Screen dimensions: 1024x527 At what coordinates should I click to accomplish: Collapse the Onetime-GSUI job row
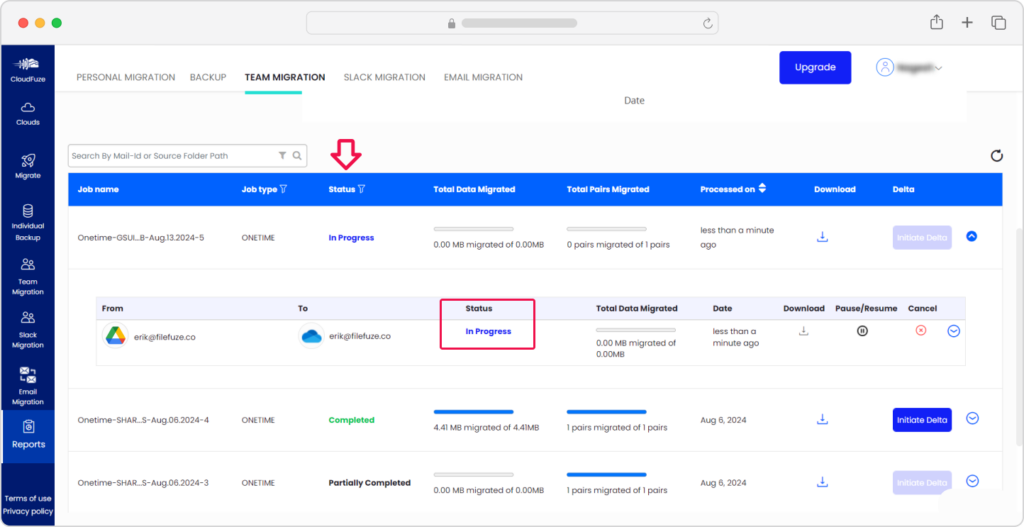pyautogui.click(x=971, y=236)
